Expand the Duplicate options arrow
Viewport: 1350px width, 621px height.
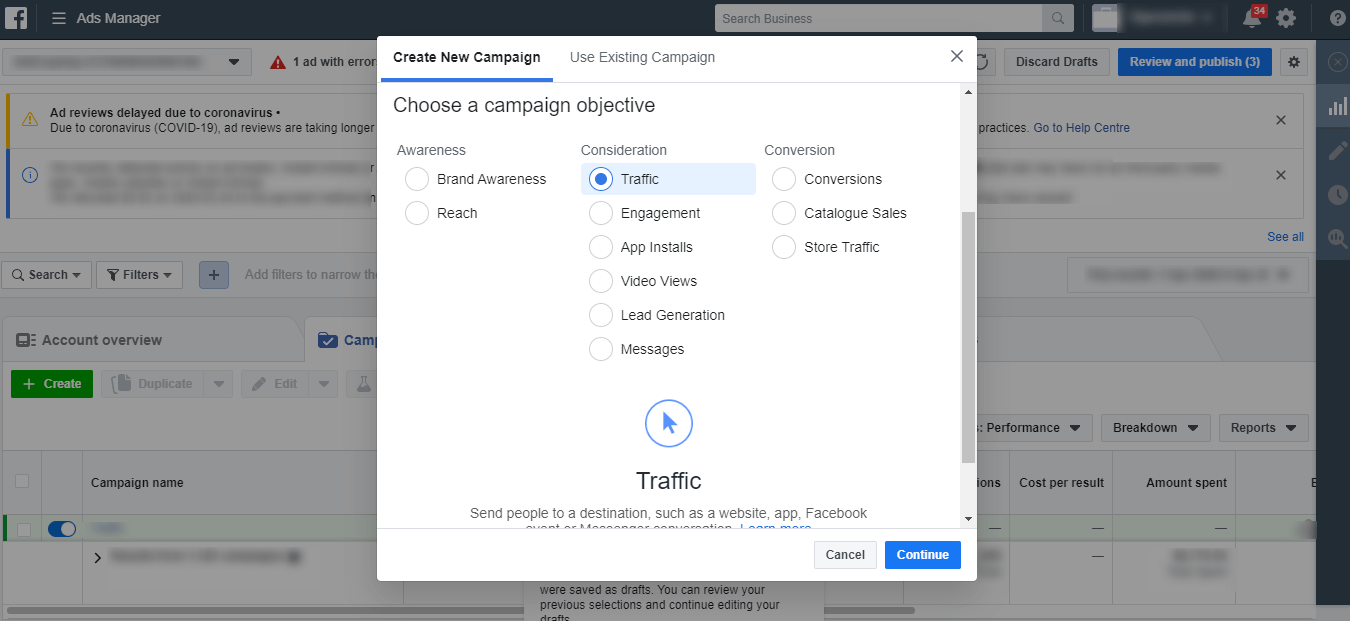click(x=219, y=384)
